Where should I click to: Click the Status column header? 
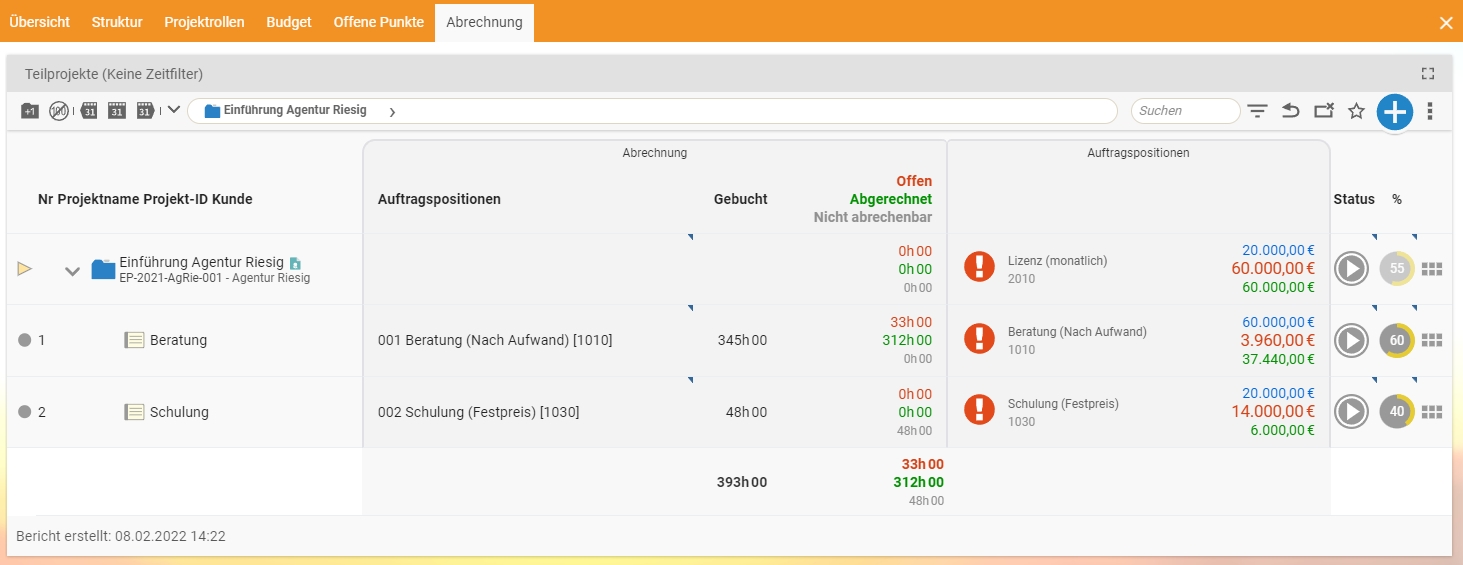click(1354, 199)
